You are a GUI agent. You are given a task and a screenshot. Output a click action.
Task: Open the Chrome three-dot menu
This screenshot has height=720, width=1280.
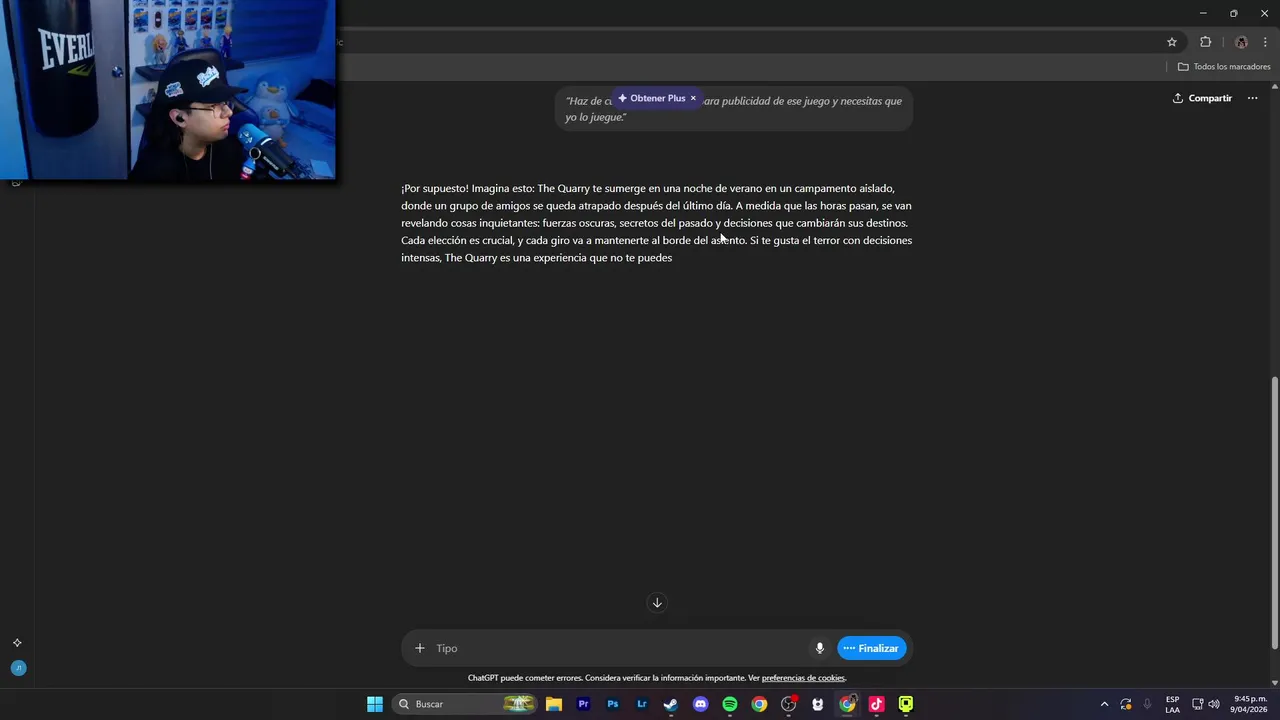pos(1265,42)
